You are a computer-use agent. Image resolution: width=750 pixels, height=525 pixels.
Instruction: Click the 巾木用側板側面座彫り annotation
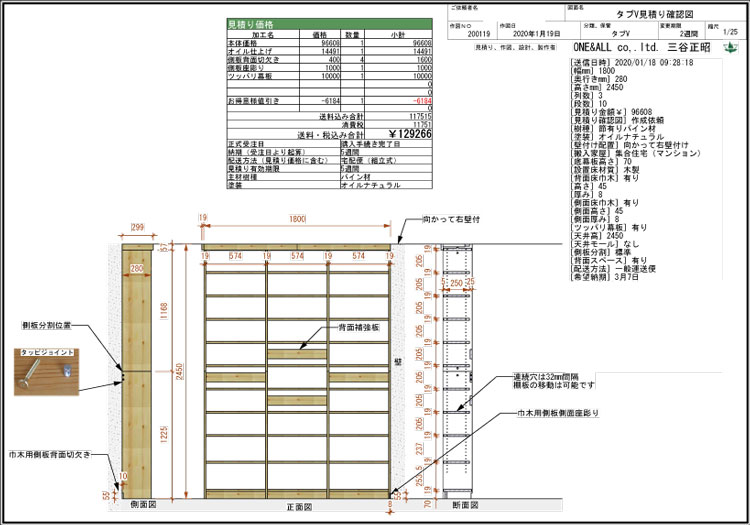[558, 413]
